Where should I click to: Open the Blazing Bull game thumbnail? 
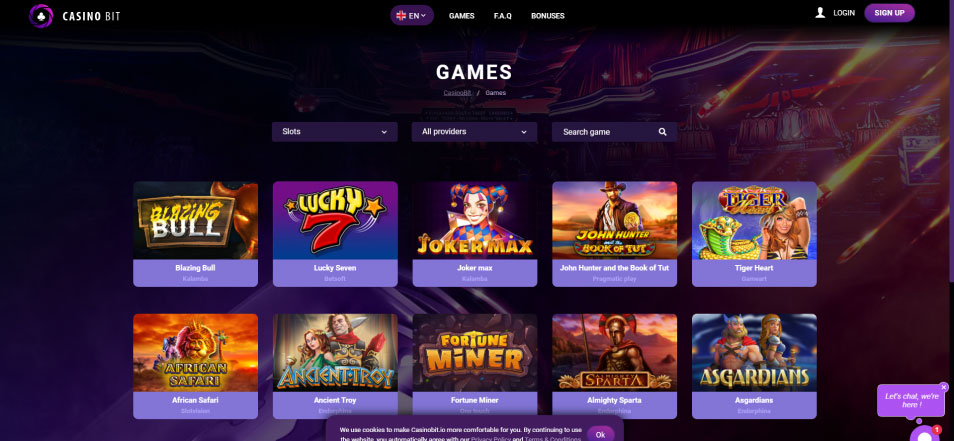(x=195, y=220)
